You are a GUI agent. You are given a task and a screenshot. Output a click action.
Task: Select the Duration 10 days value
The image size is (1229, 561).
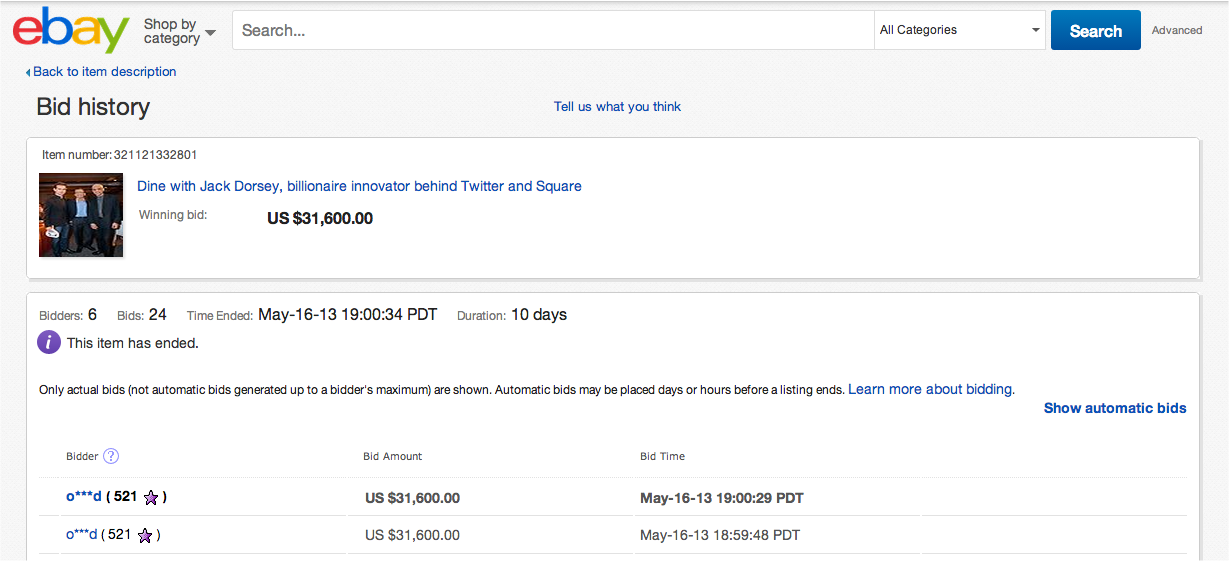tap(539, 315)
